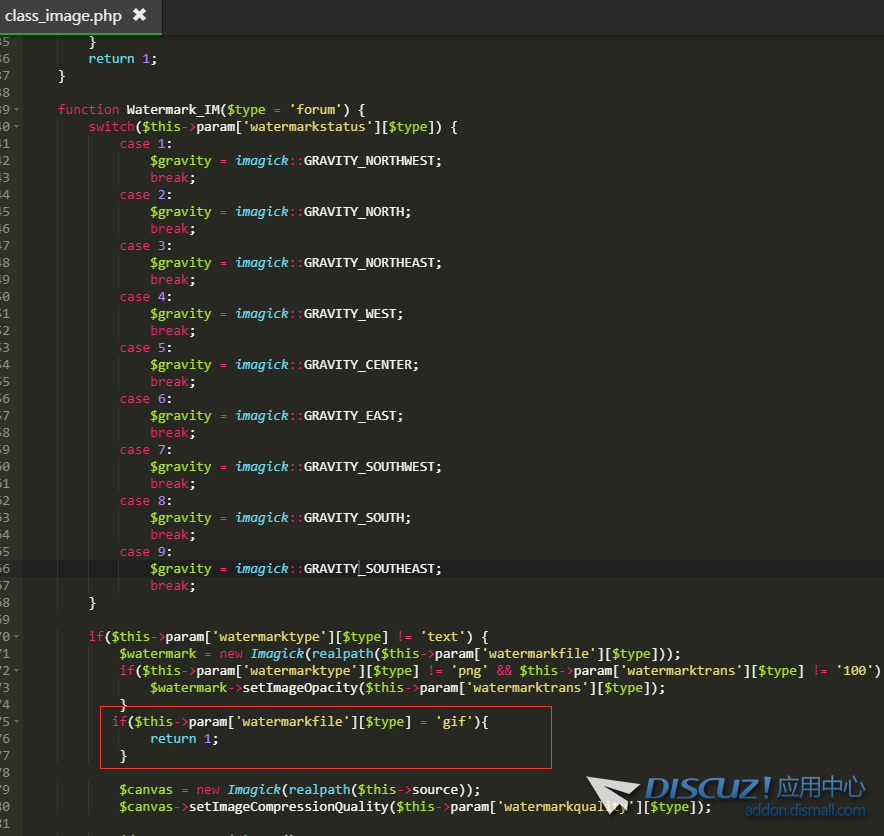The width and height of the screenshot is (884, 836).
Task: Place cursor on 'case 4:' line
Action: (145, 297)
